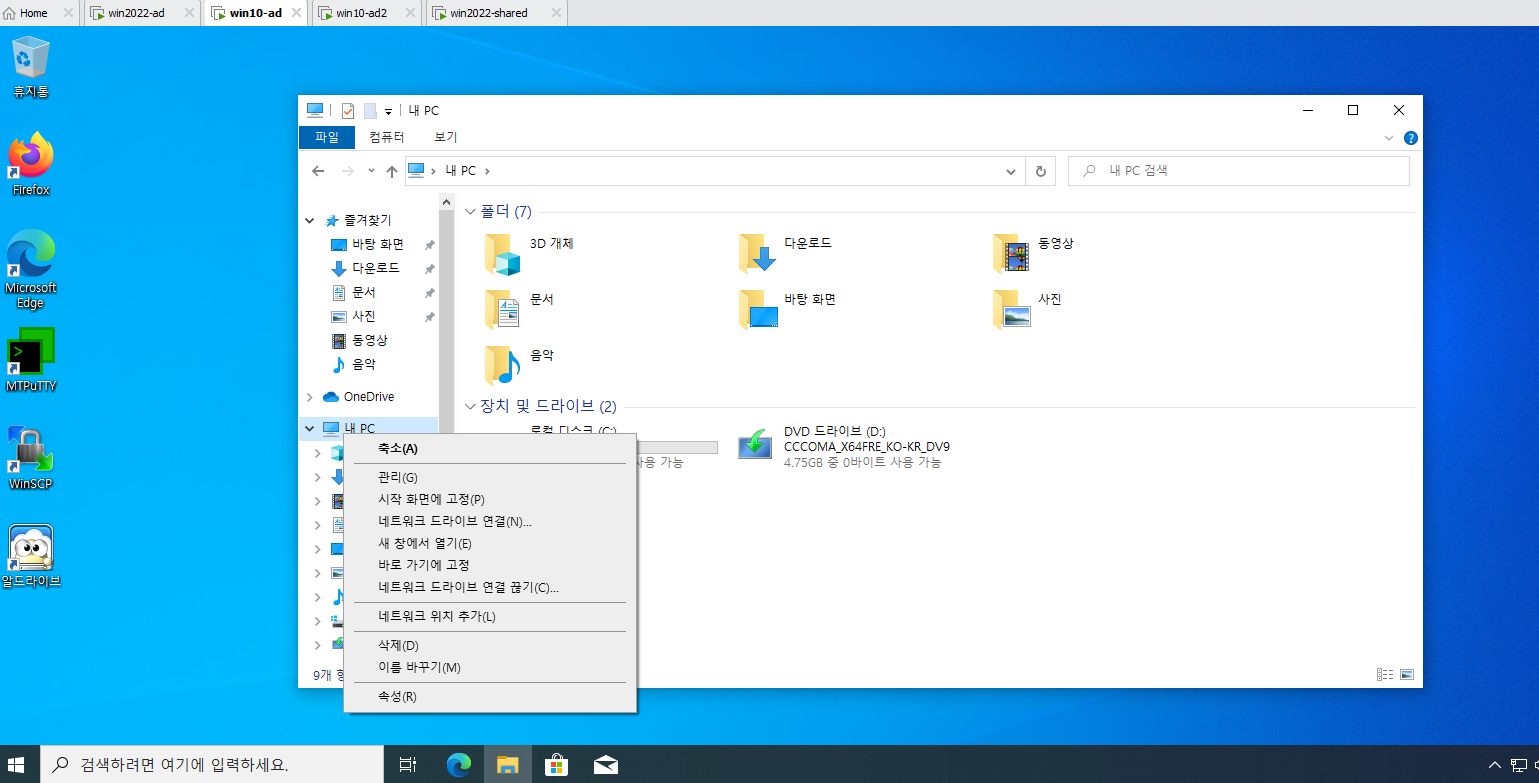
Task: Click the new folder icon in title bar
Action: pos(370,111)
